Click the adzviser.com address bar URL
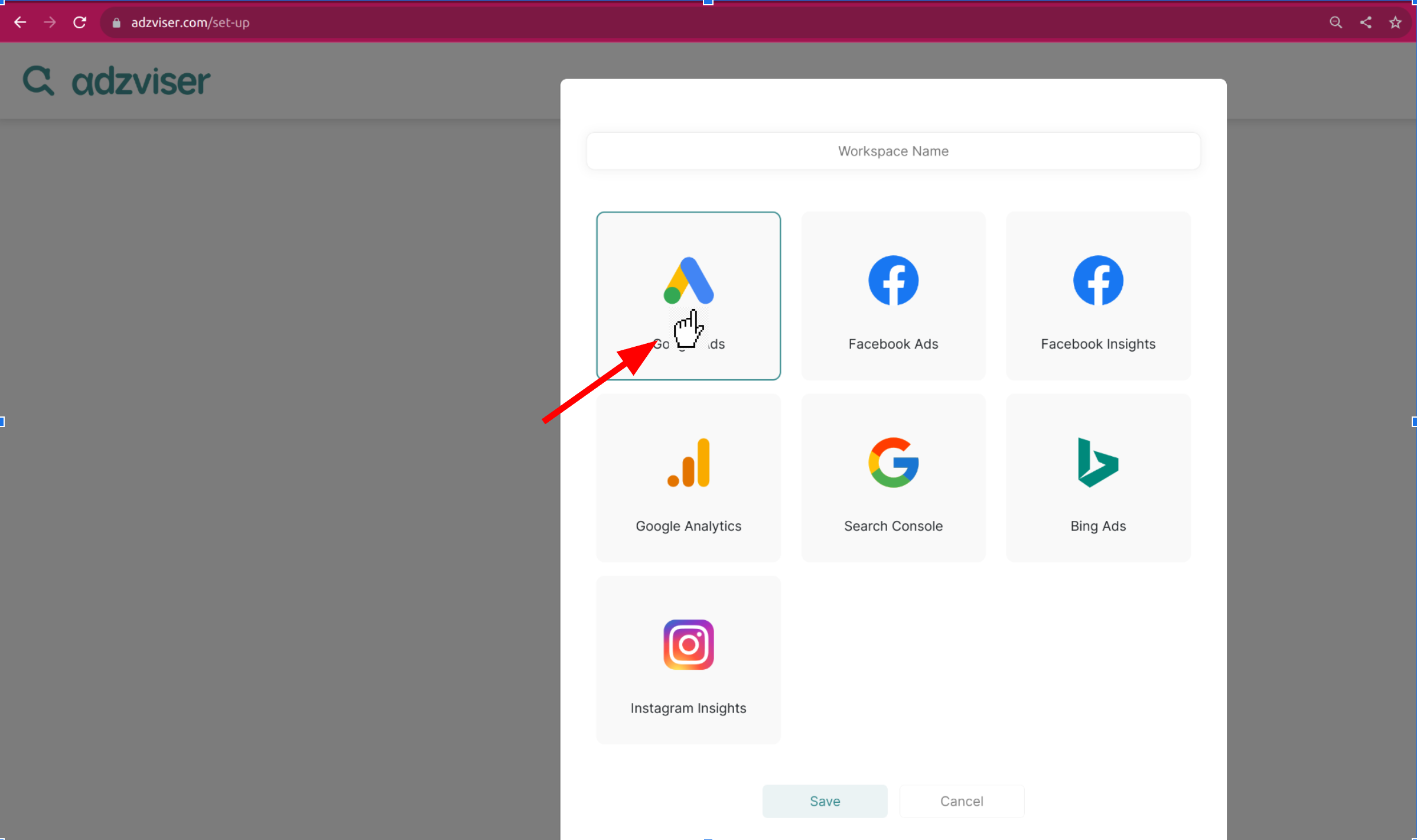The width and height of the screenshot is (1417, 840). (x=189, y=22)
